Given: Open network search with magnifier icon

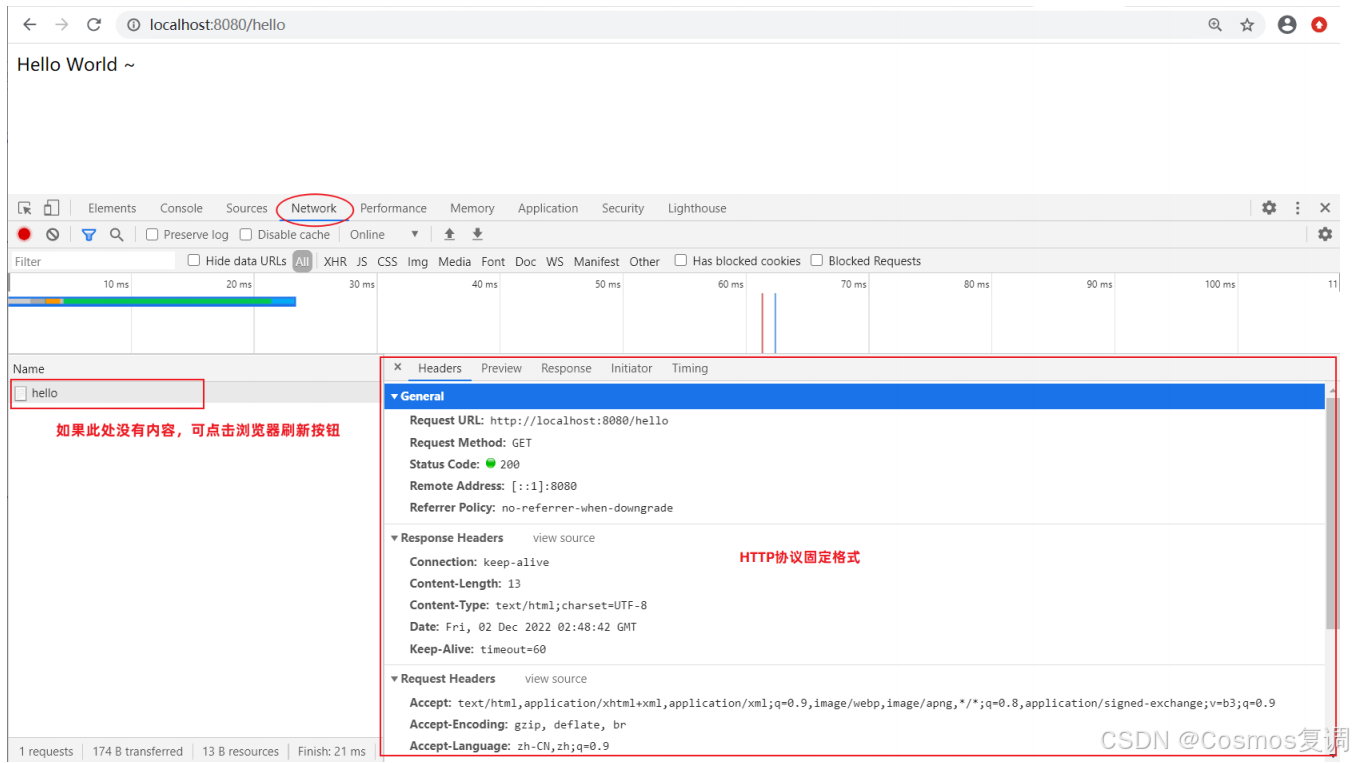Looking at the screenshot, I should pyautogui.click(x=116, y=234).
